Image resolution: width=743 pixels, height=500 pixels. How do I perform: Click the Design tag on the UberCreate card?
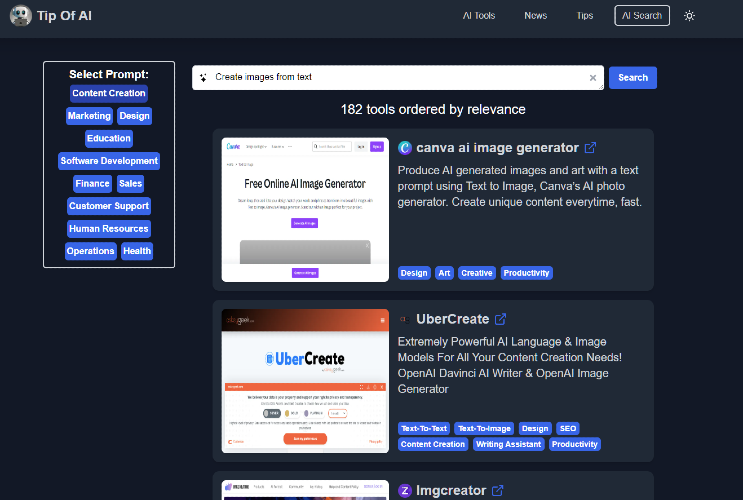pyautogui.click(x=535, y=428)
